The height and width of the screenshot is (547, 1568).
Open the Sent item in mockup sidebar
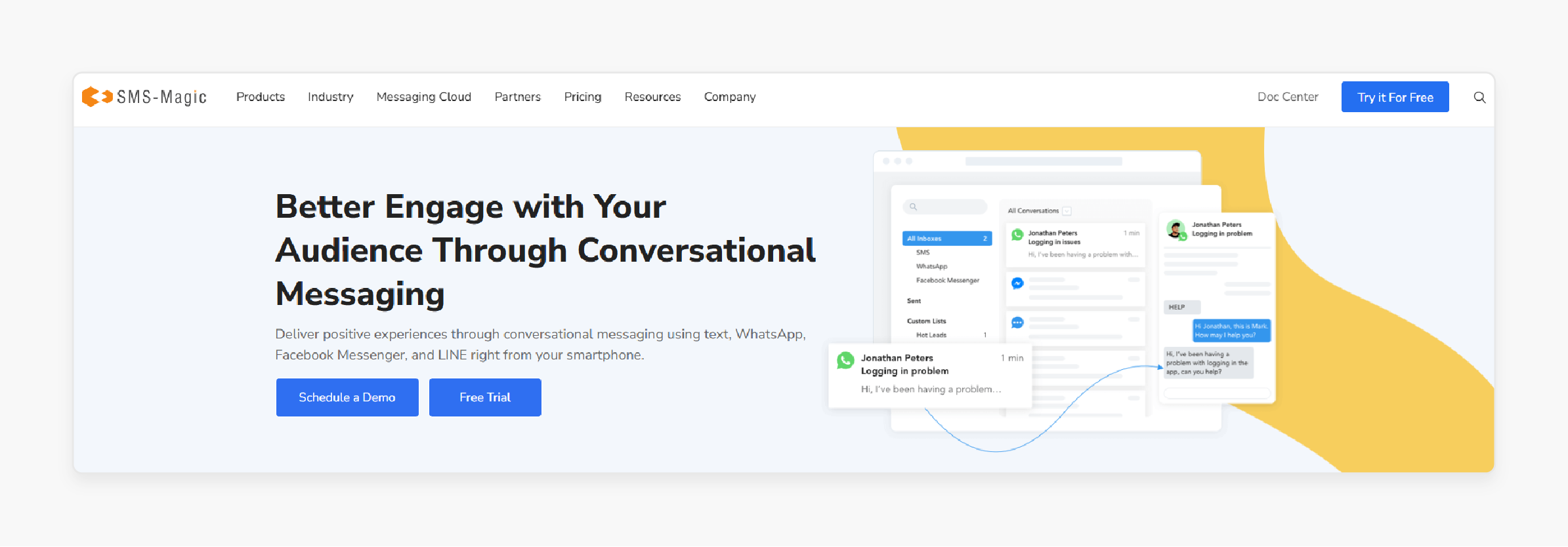pos(914,301)
